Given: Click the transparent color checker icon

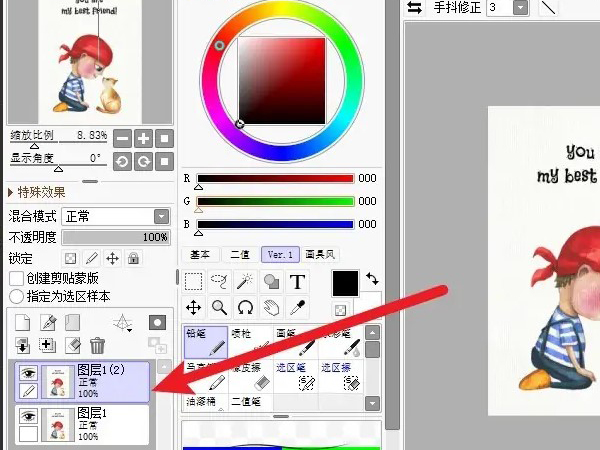Looking at the screenshot, I should click(340, 310).
